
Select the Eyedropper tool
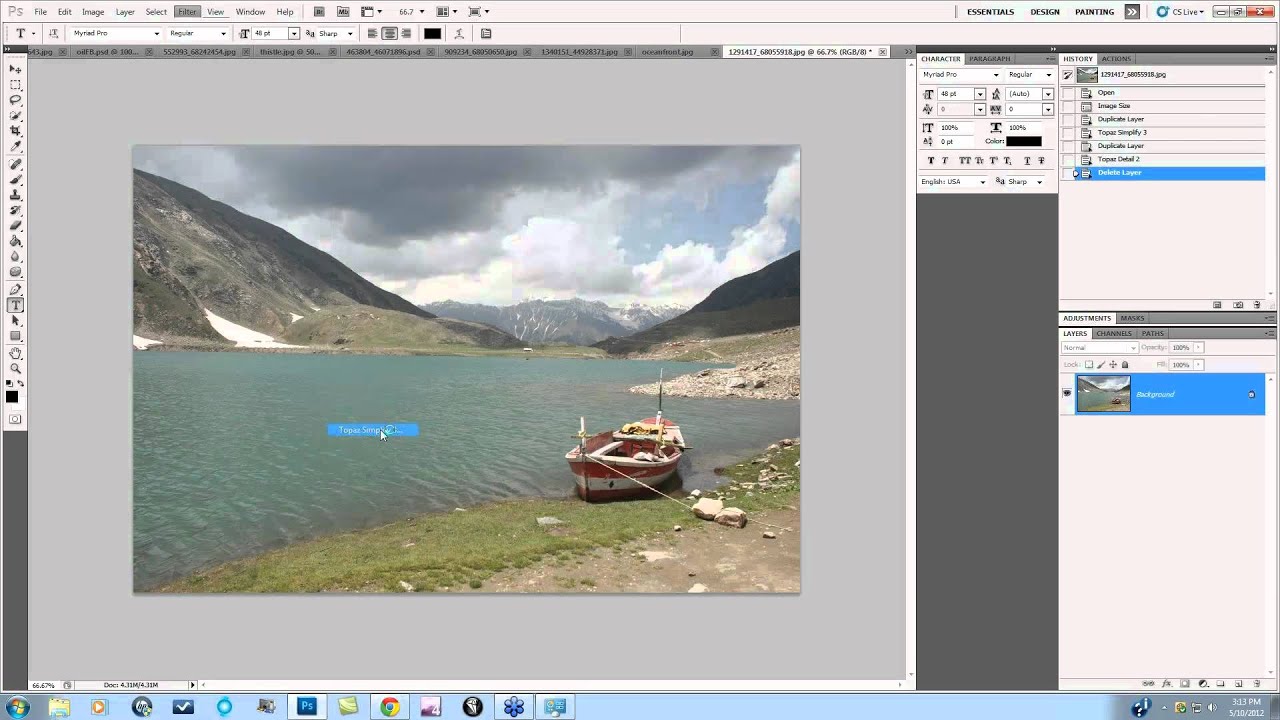coord(15,147)
